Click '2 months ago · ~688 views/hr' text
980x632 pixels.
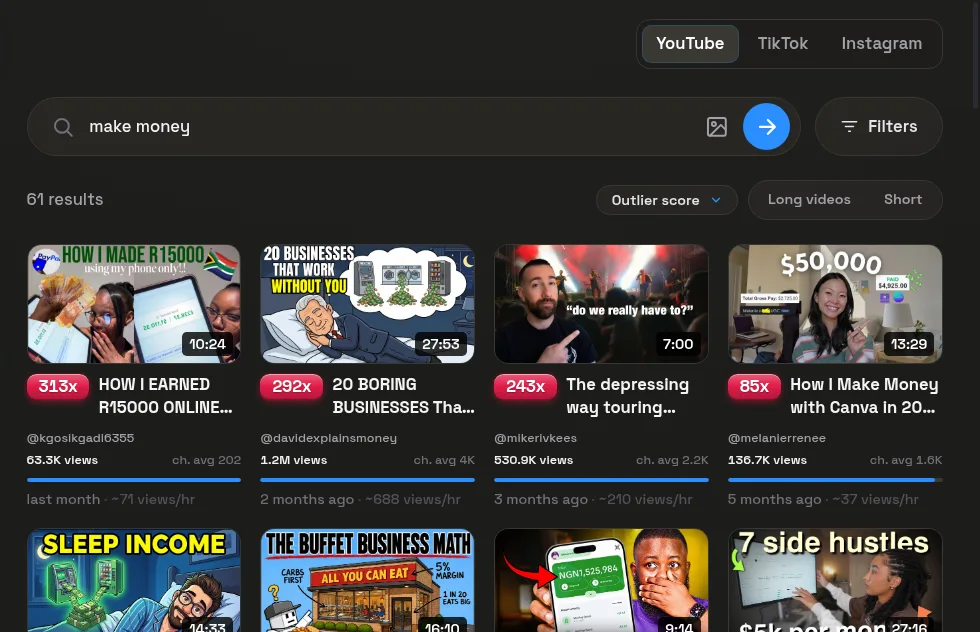361,499
